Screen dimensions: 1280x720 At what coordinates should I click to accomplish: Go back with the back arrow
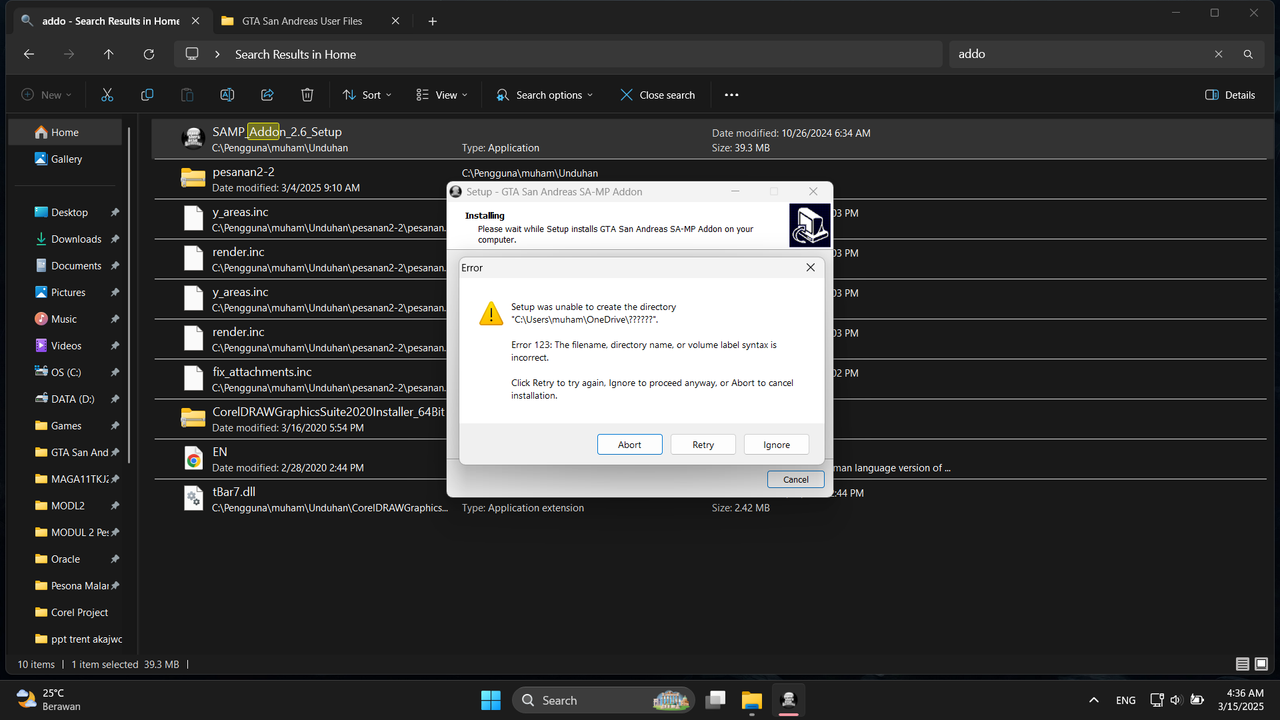tap(29, 54)
